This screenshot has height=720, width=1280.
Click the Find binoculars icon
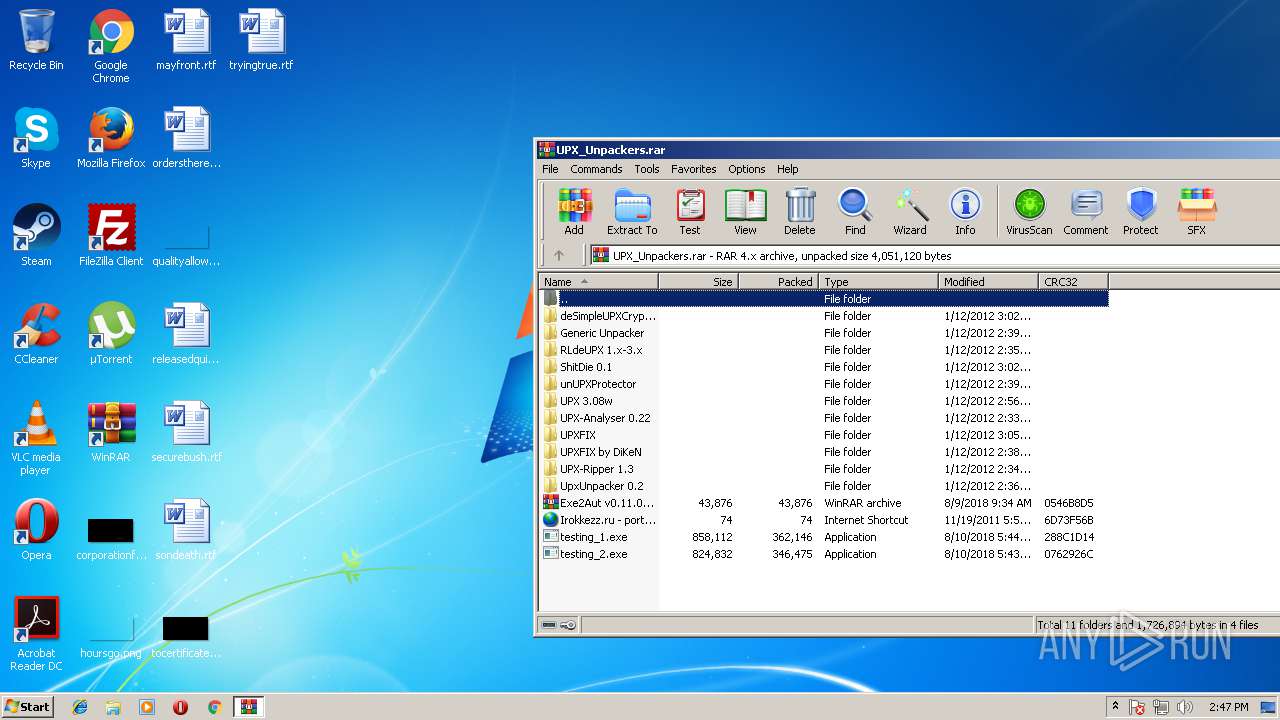point(855,212)
